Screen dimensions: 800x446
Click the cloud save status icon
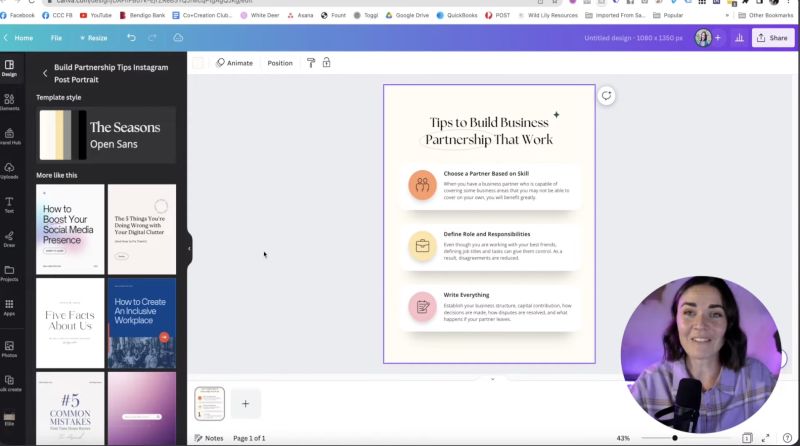coord(178,37)
